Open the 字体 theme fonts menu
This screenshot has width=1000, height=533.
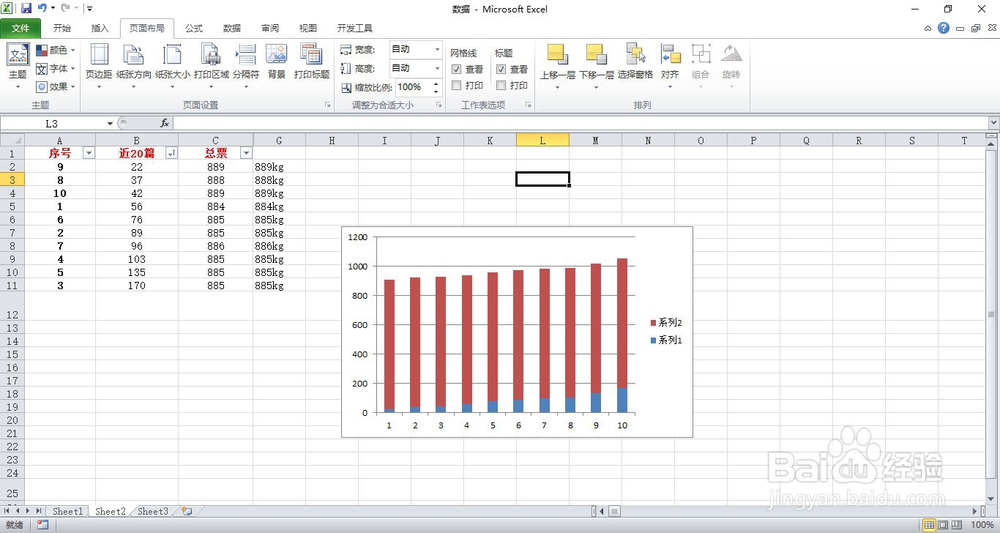pos(55,68)
